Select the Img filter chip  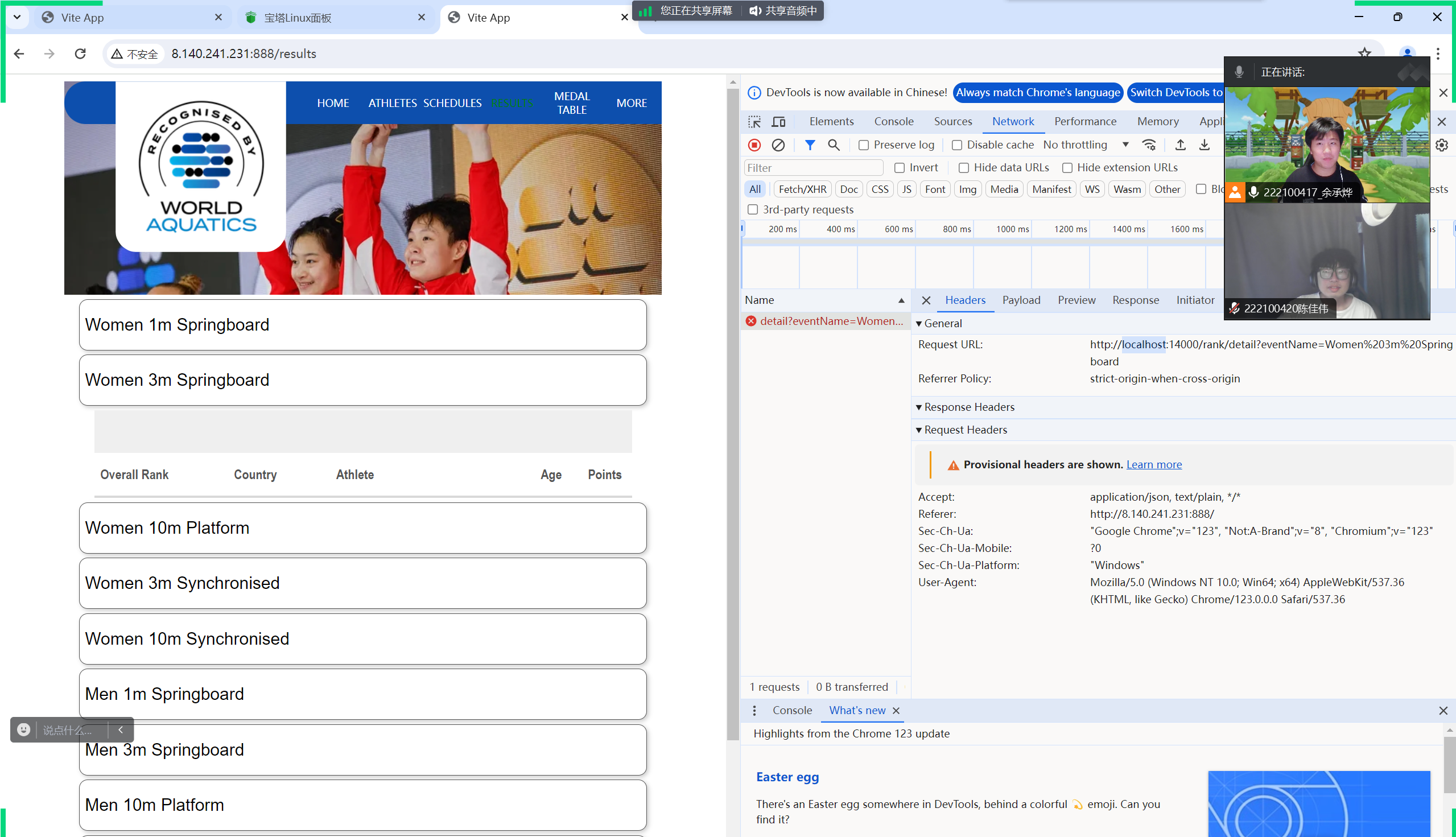point(967,189)
